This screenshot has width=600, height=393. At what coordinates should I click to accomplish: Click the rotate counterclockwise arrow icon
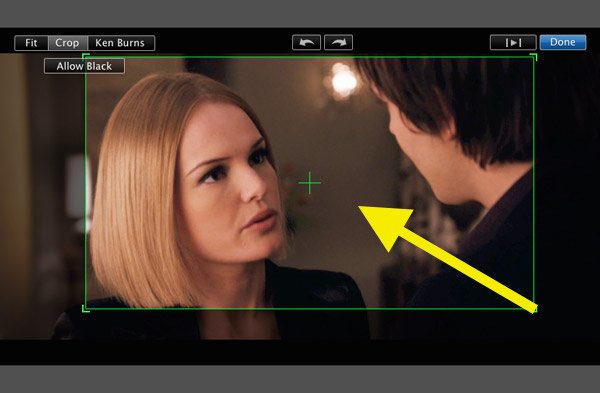(x=306, y=42)
